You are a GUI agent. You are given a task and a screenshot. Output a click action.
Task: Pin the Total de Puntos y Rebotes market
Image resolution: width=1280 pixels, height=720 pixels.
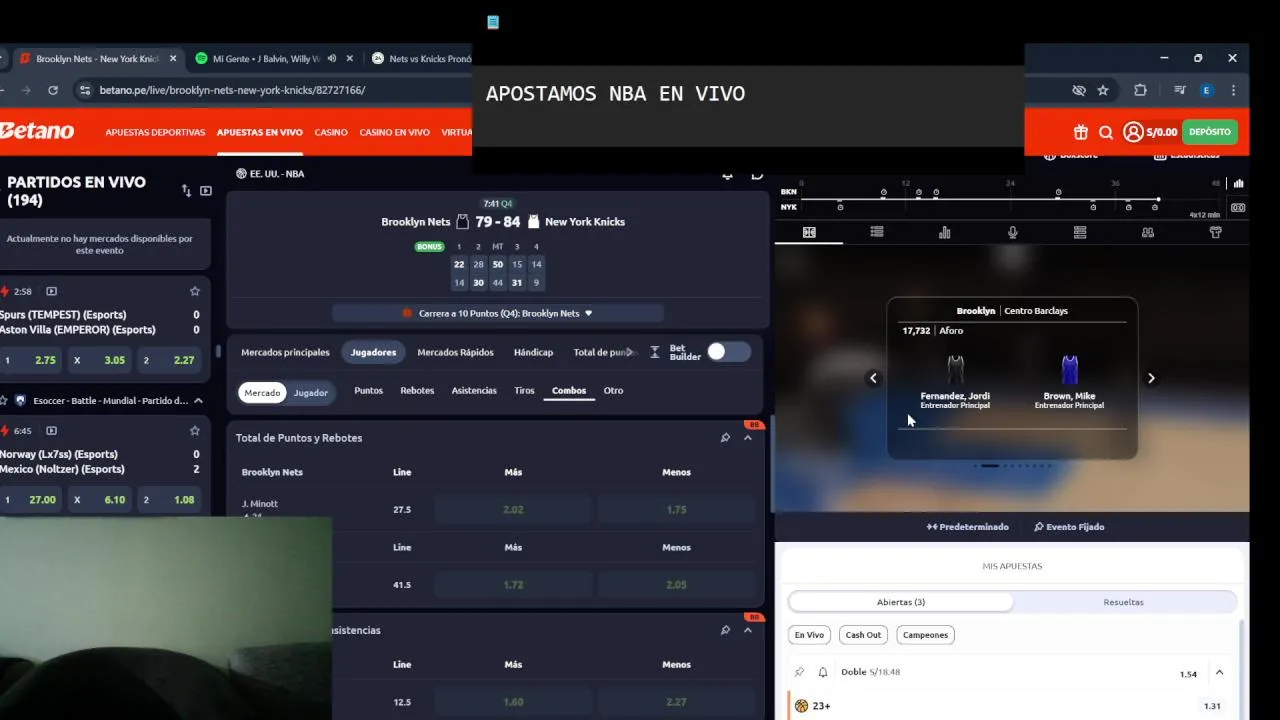(725, 438)
